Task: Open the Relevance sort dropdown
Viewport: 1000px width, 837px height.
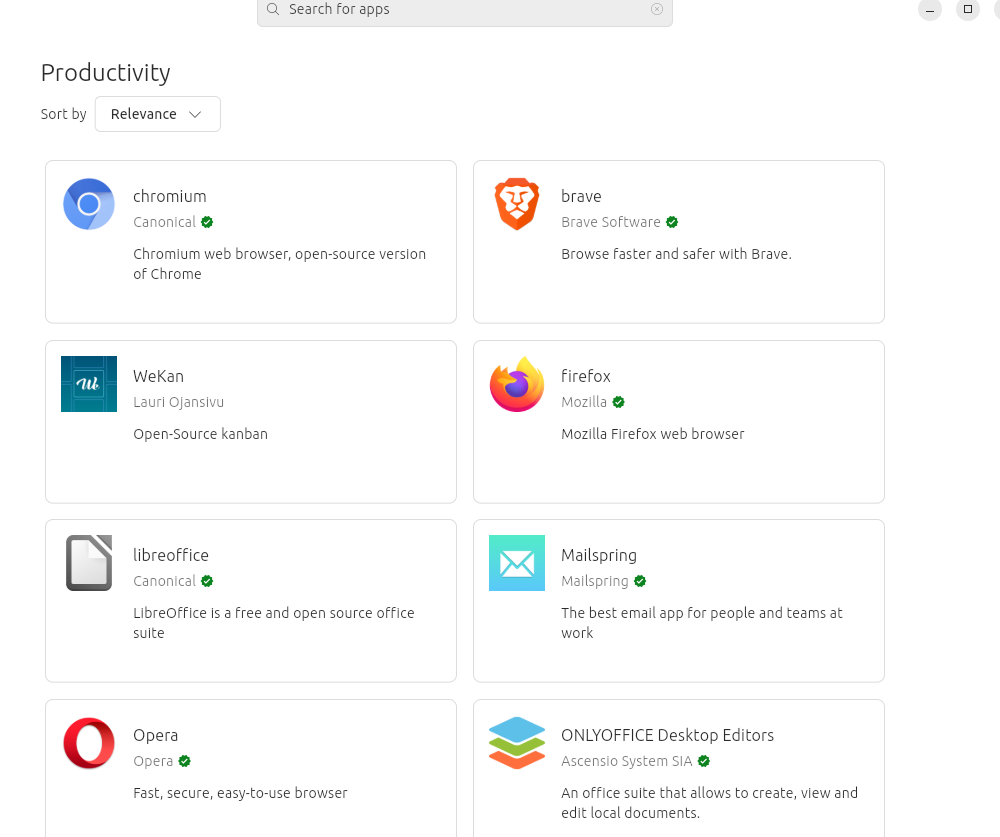Action: coord(157,114)
